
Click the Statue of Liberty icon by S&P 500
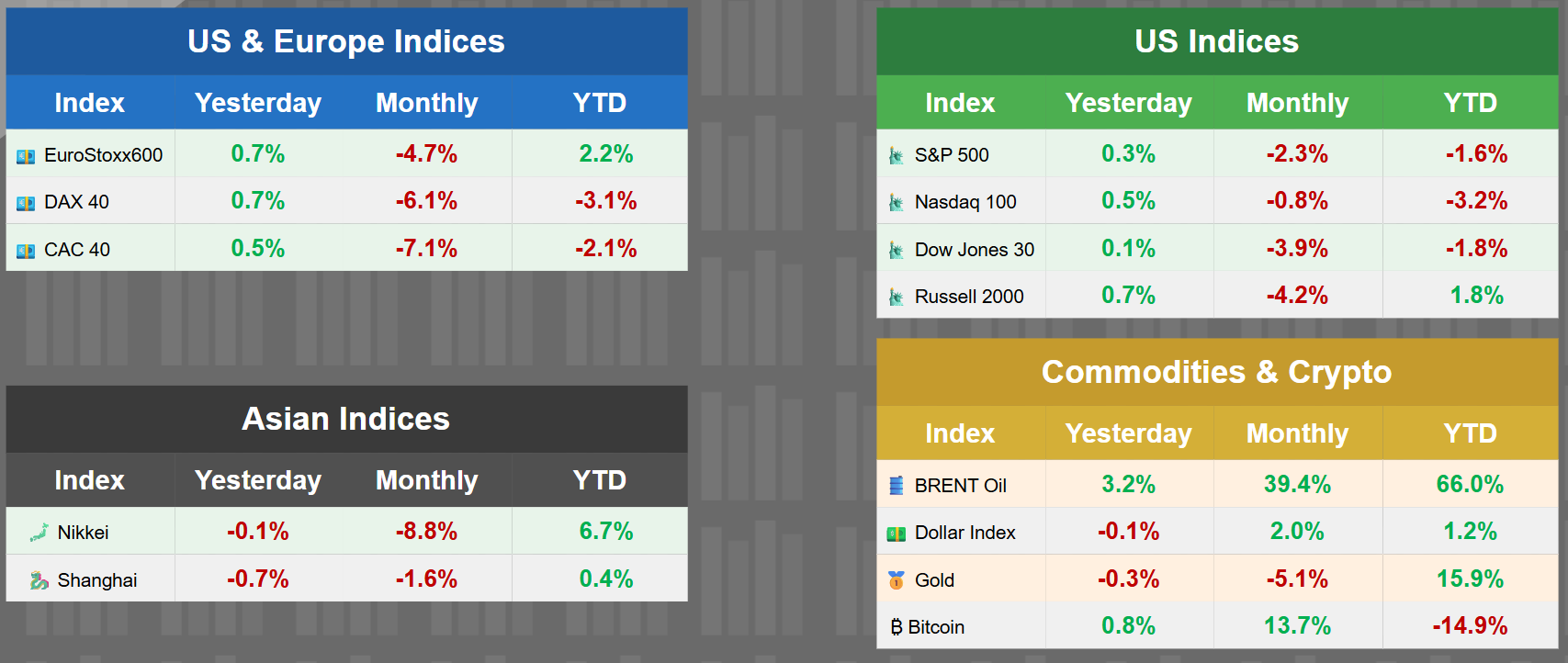(896, 156)
